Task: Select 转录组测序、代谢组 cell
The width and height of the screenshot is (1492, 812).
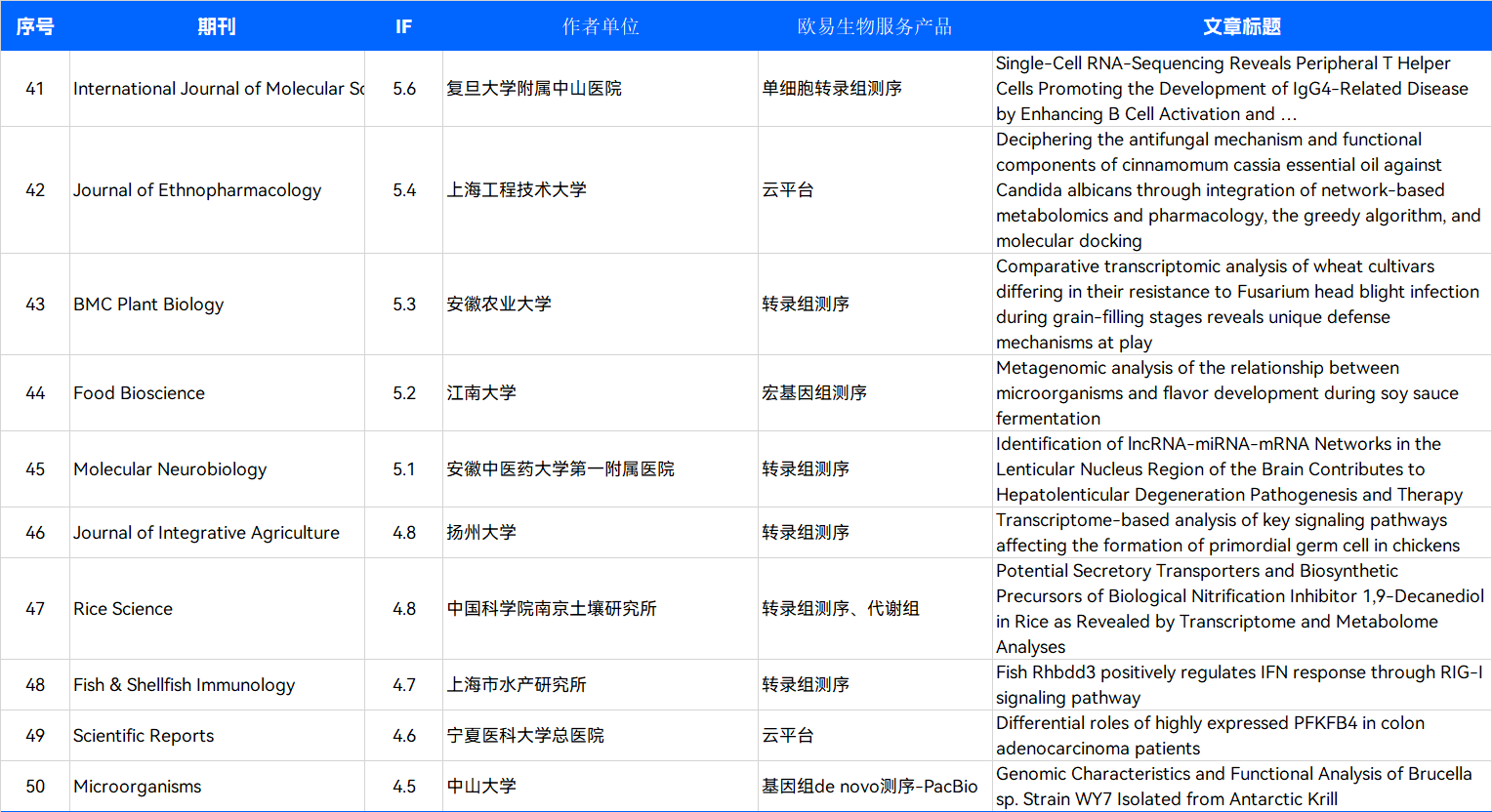Action: (875, 609)
